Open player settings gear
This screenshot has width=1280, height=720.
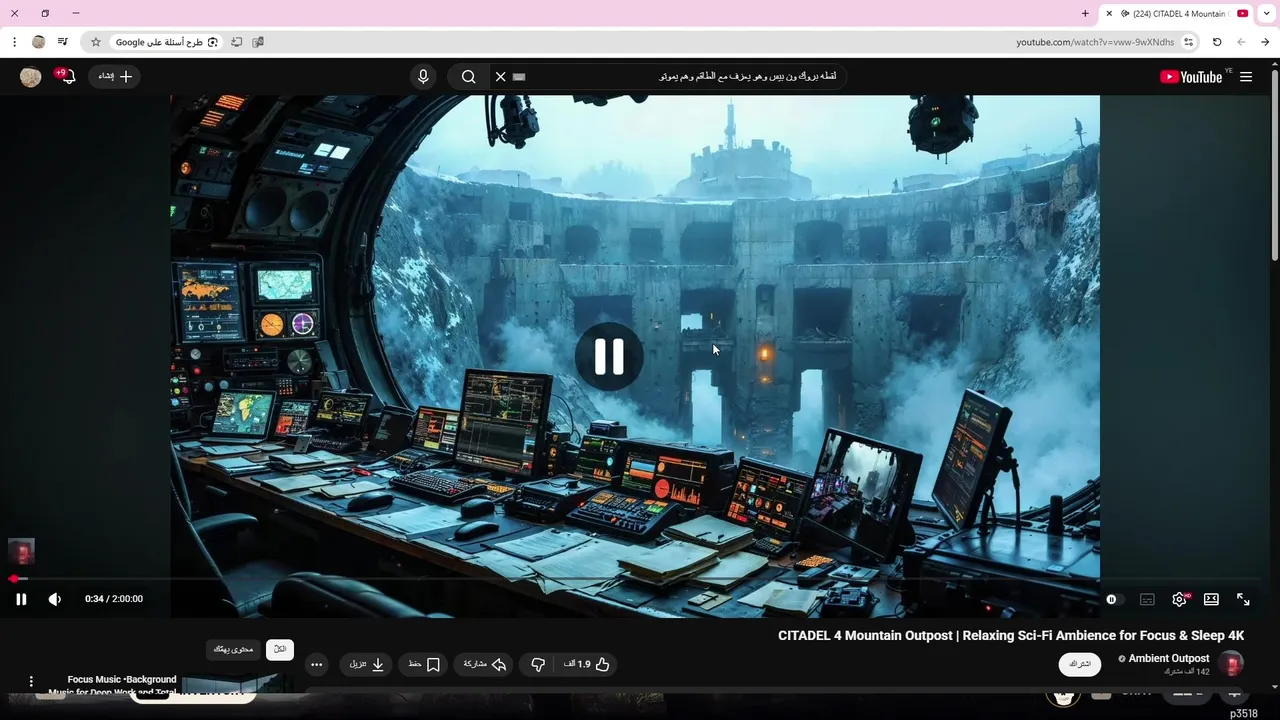pyautogui.click(x=1180, y=599)
